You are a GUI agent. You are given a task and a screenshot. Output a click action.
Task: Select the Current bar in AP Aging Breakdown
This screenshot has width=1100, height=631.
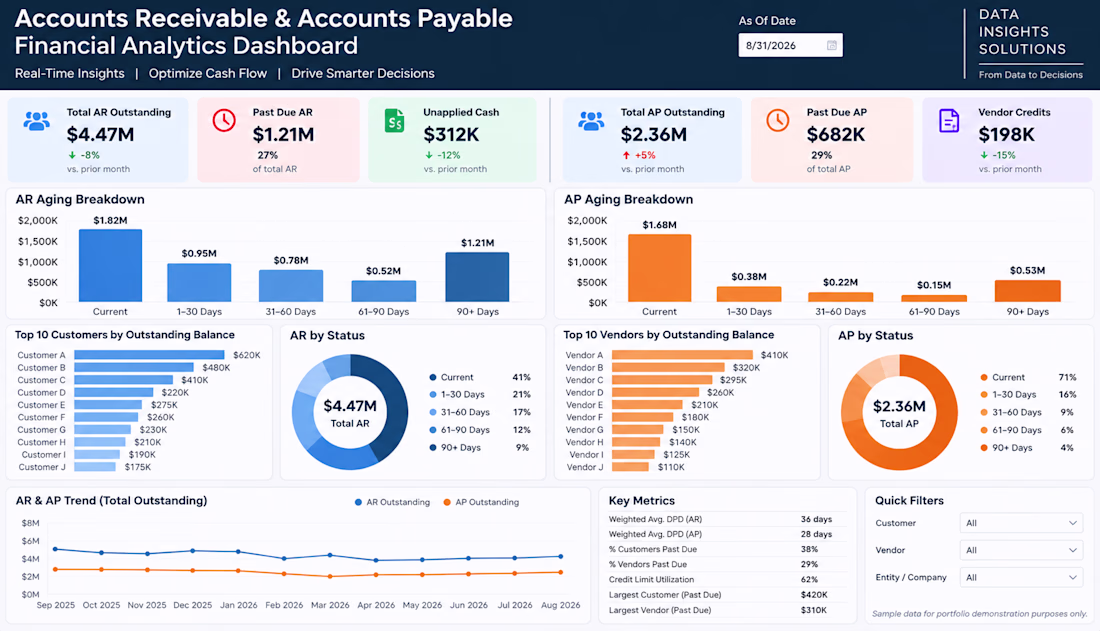point(659,268)
